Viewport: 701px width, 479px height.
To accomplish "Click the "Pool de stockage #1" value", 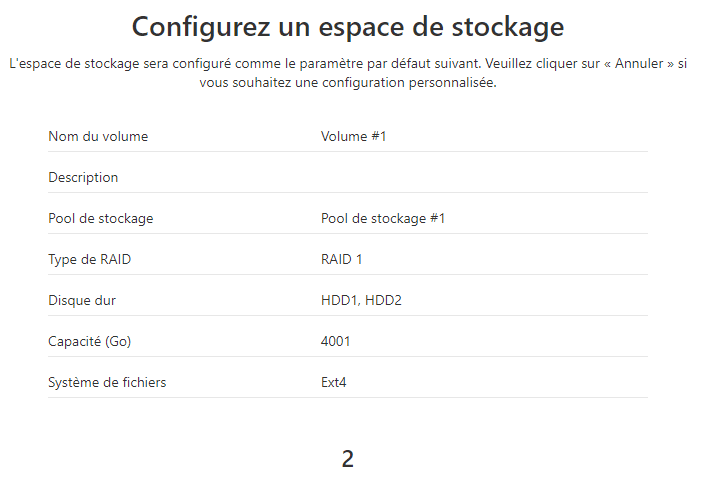I will [x=383, y=218].
